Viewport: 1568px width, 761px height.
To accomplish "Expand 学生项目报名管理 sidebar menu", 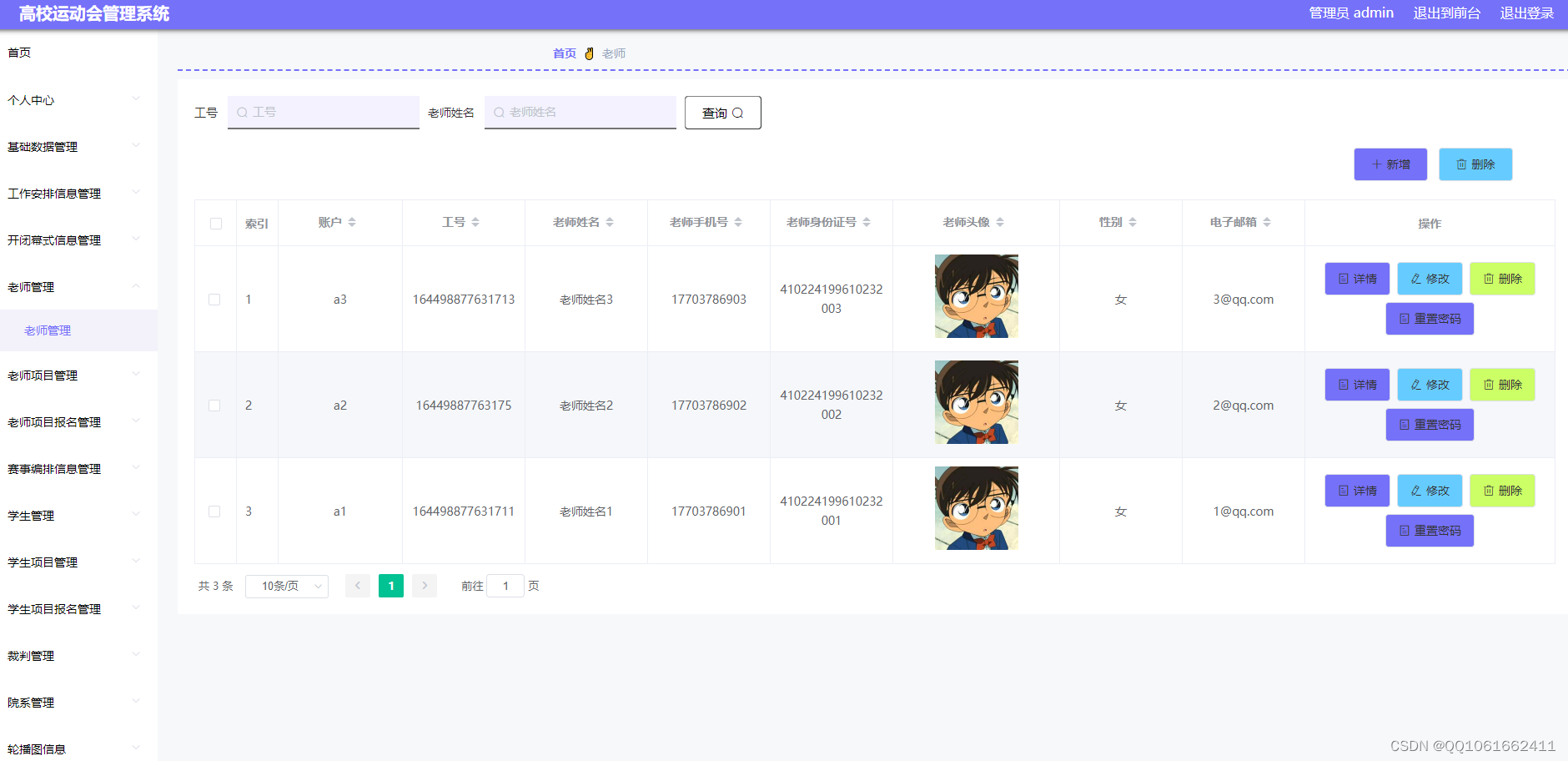I will click(78, 609).
